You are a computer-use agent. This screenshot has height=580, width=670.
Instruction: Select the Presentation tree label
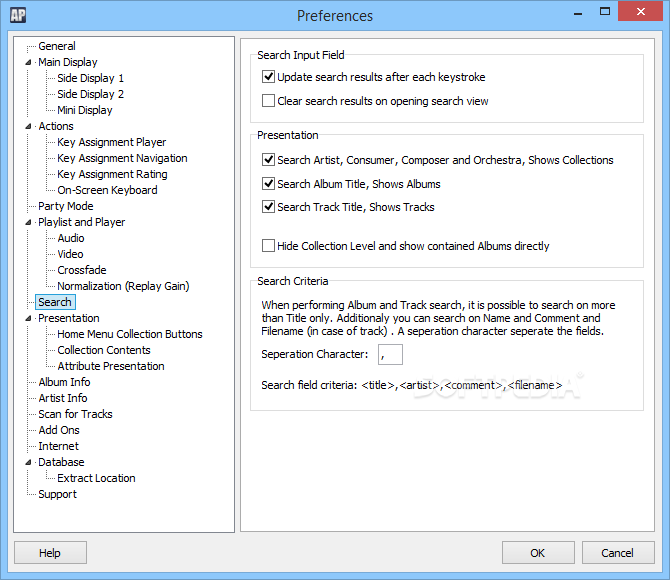(69, 318)
